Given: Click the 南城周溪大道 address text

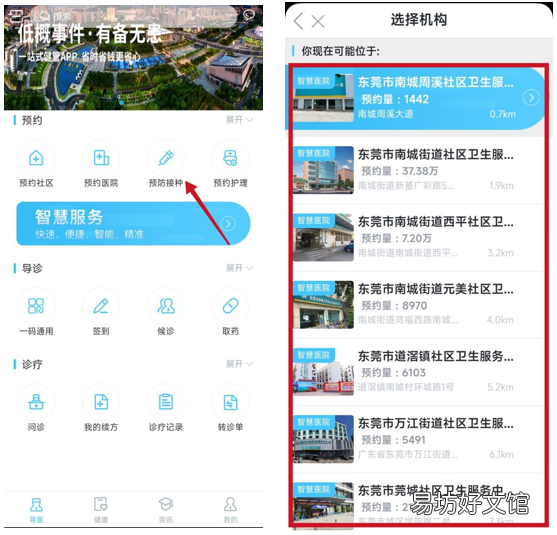Looking at the screenshot, I should point(385,114).
